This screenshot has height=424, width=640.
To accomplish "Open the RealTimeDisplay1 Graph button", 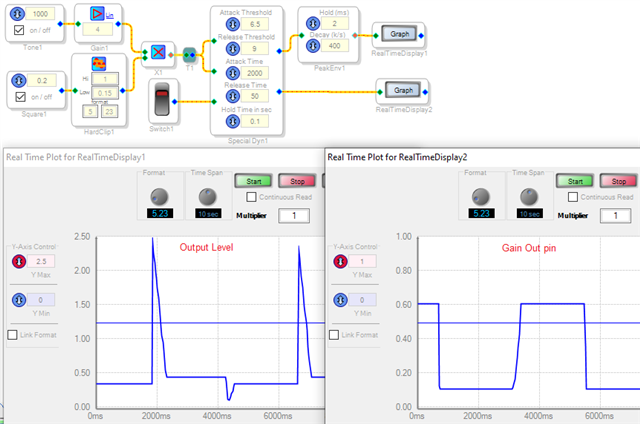I will tap(399, 34).
